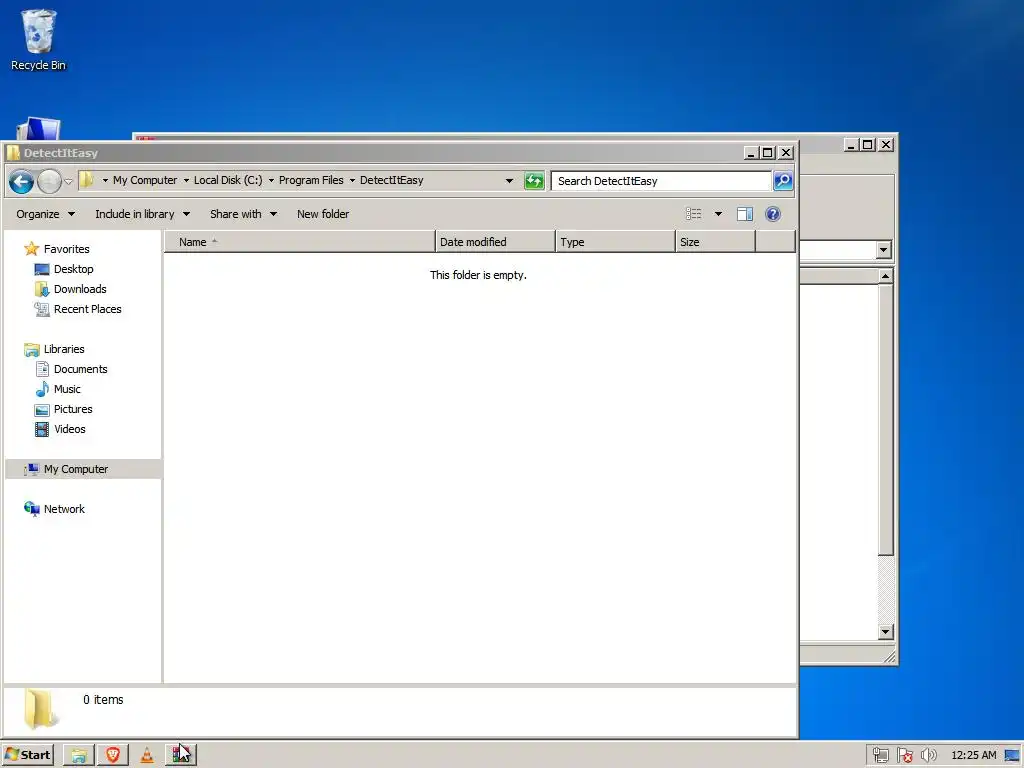Screen dimensions: 1024x768
Task: Click the Network globe icon
Action: point(31,509)
